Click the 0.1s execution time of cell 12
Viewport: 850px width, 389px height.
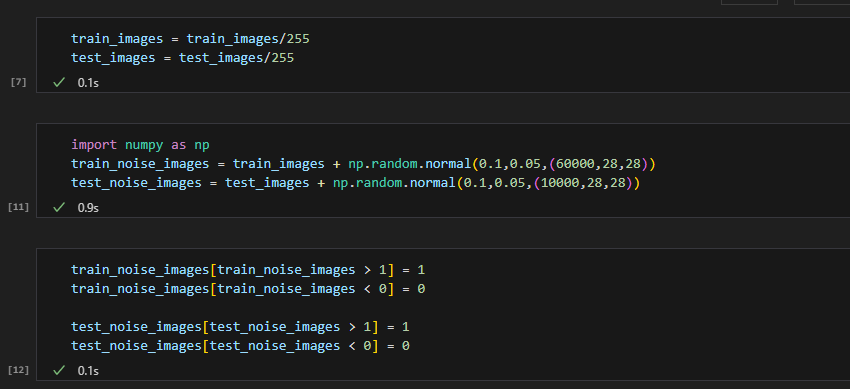[88, 371]
